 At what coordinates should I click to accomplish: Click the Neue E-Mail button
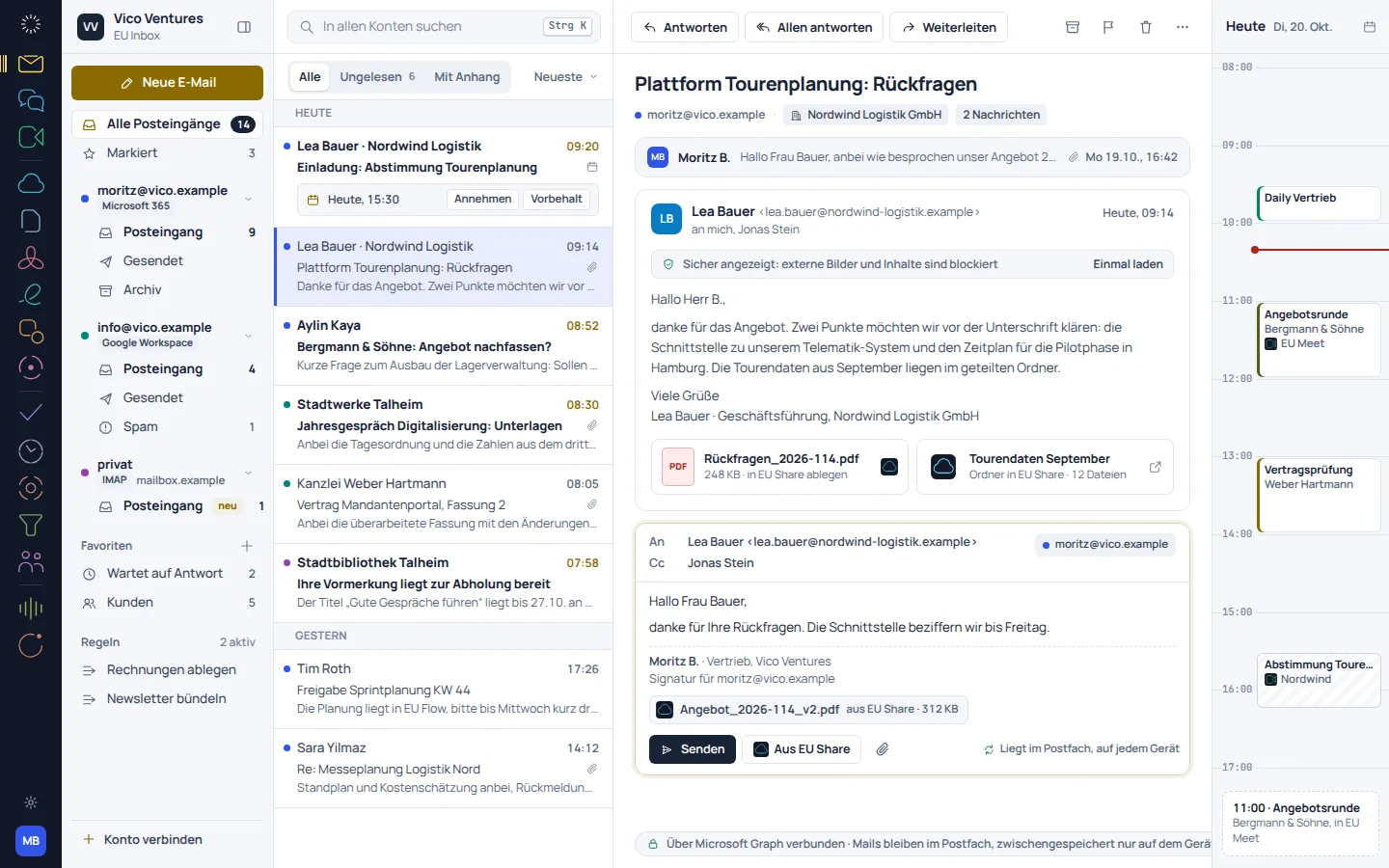(167, 83)
